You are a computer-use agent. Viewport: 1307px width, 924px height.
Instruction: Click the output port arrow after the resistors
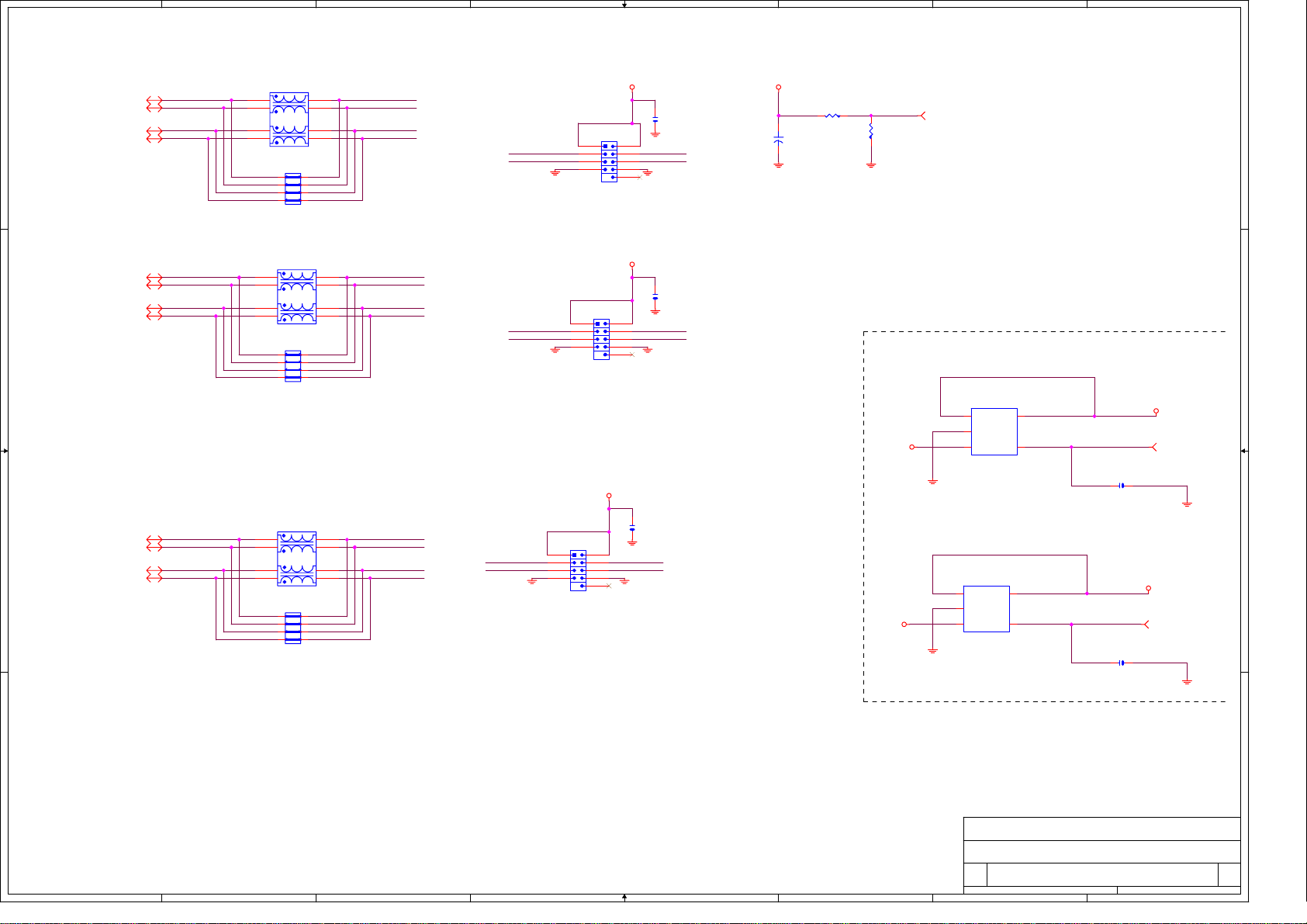pyautogui.click(x=922, y=116)
